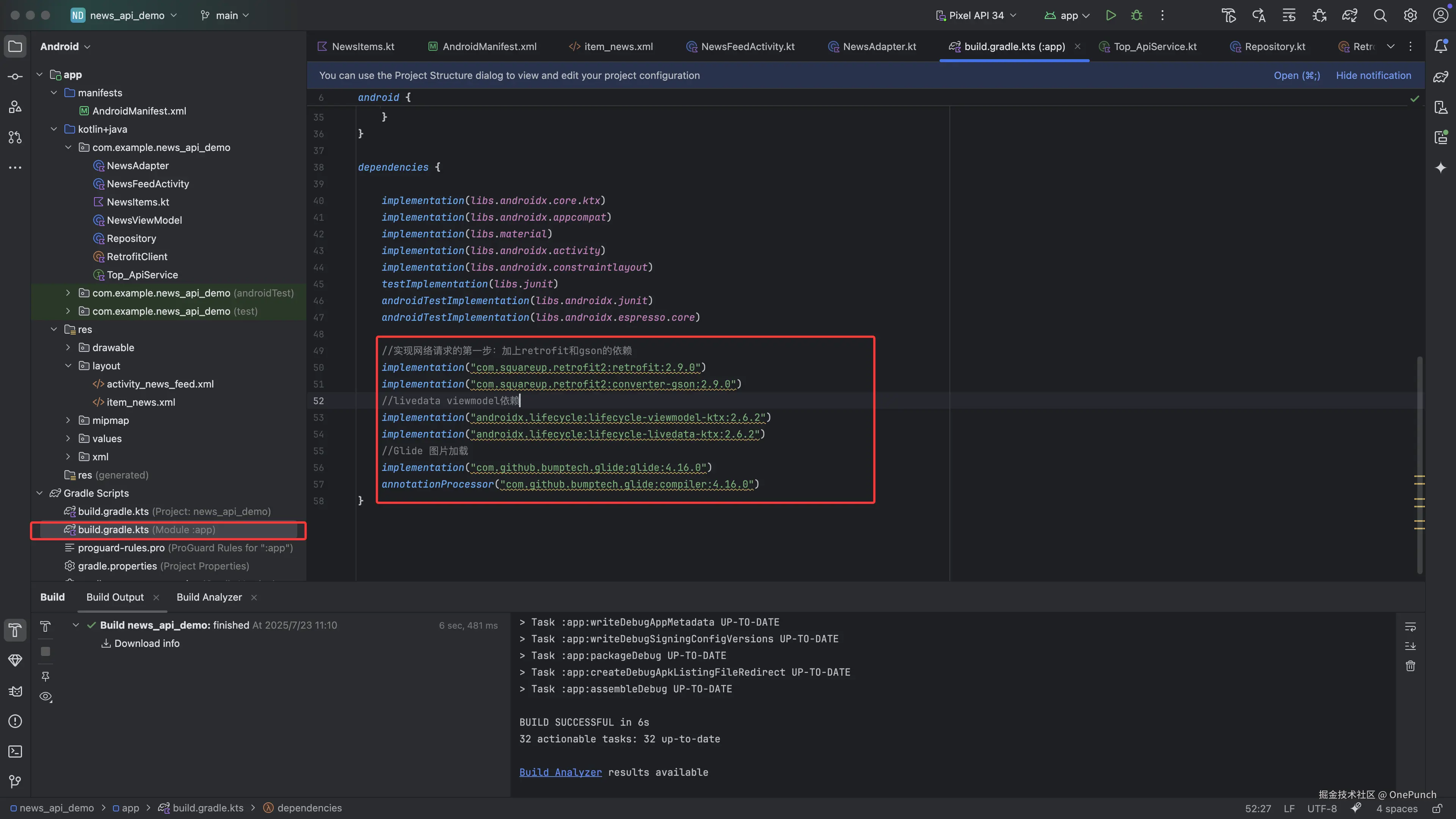Expand the drawable folder

(68, 348)
